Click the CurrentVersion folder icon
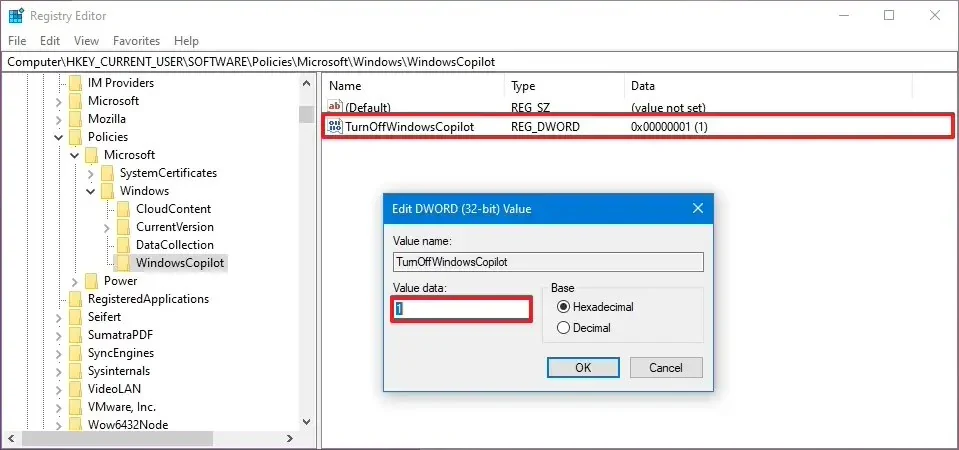The image size is (959, 450). 124,227
